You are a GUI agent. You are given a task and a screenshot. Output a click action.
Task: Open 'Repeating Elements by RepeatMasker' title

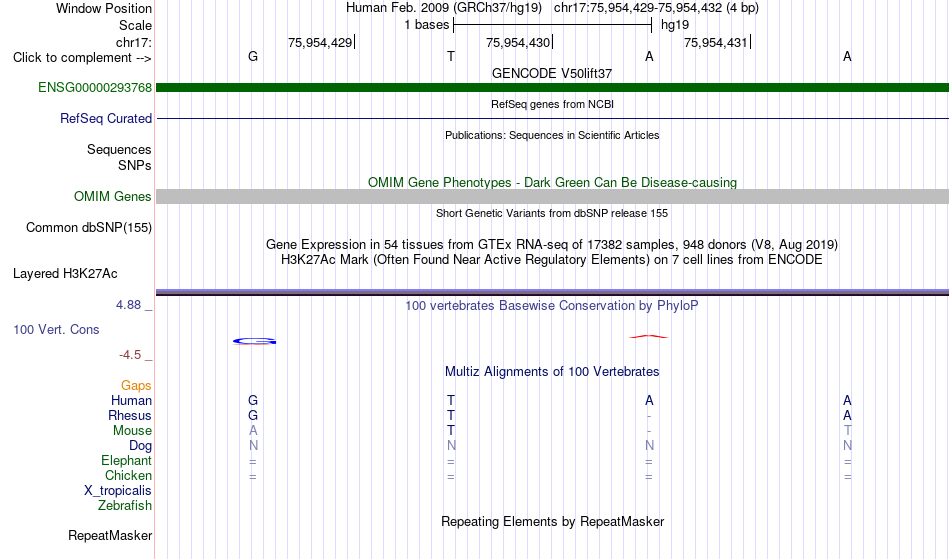pos(552,521)
